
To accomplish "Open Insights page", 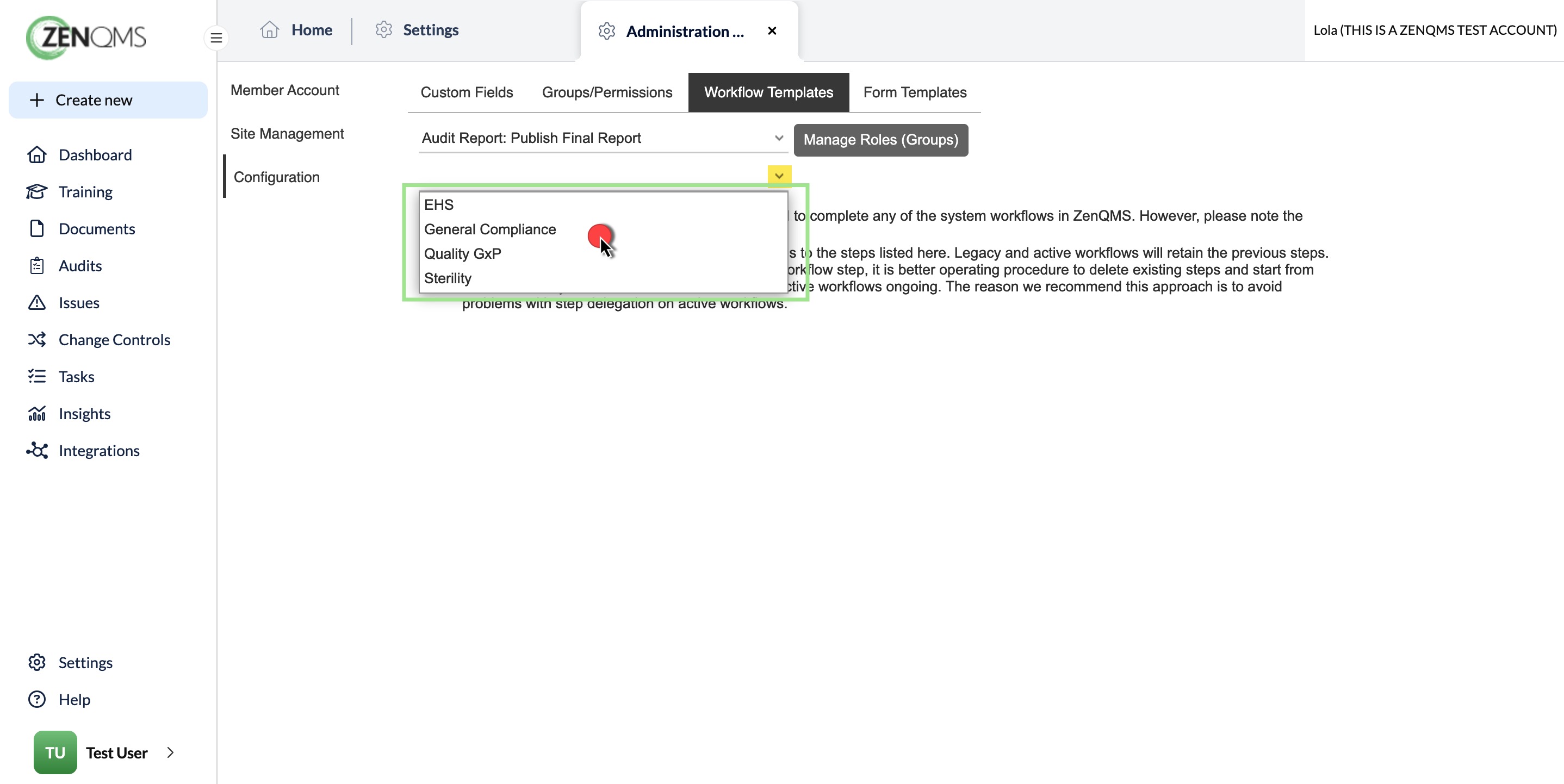I will tap(84, 413).
